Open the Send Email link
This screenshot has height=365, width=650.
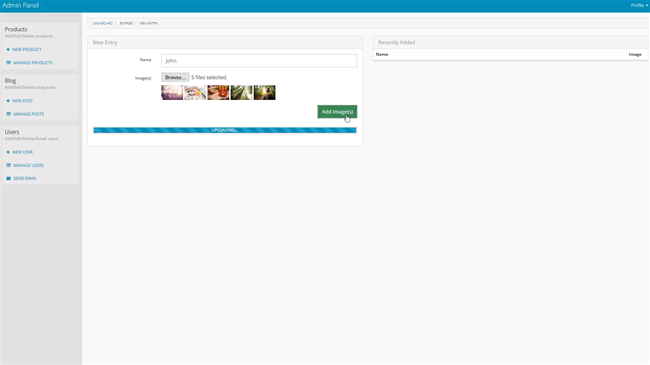pos(25,178)
